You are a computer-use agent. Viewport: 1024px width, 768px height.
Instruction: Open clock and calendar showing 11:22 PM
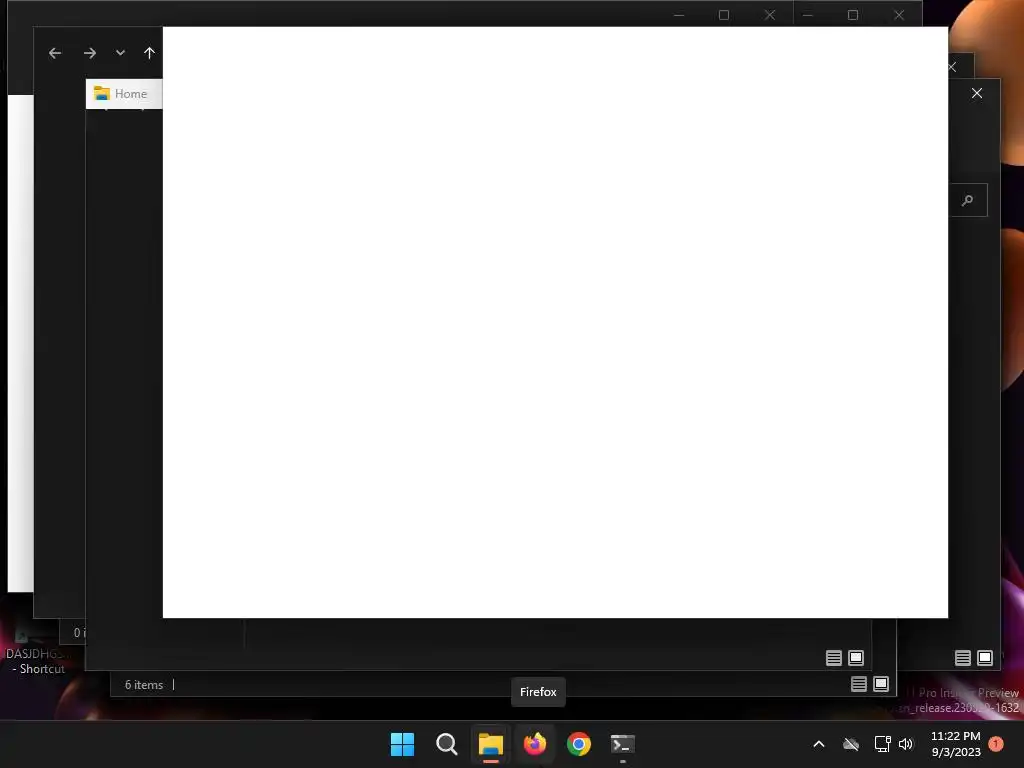pyautogui.click(x=955, y=744)
